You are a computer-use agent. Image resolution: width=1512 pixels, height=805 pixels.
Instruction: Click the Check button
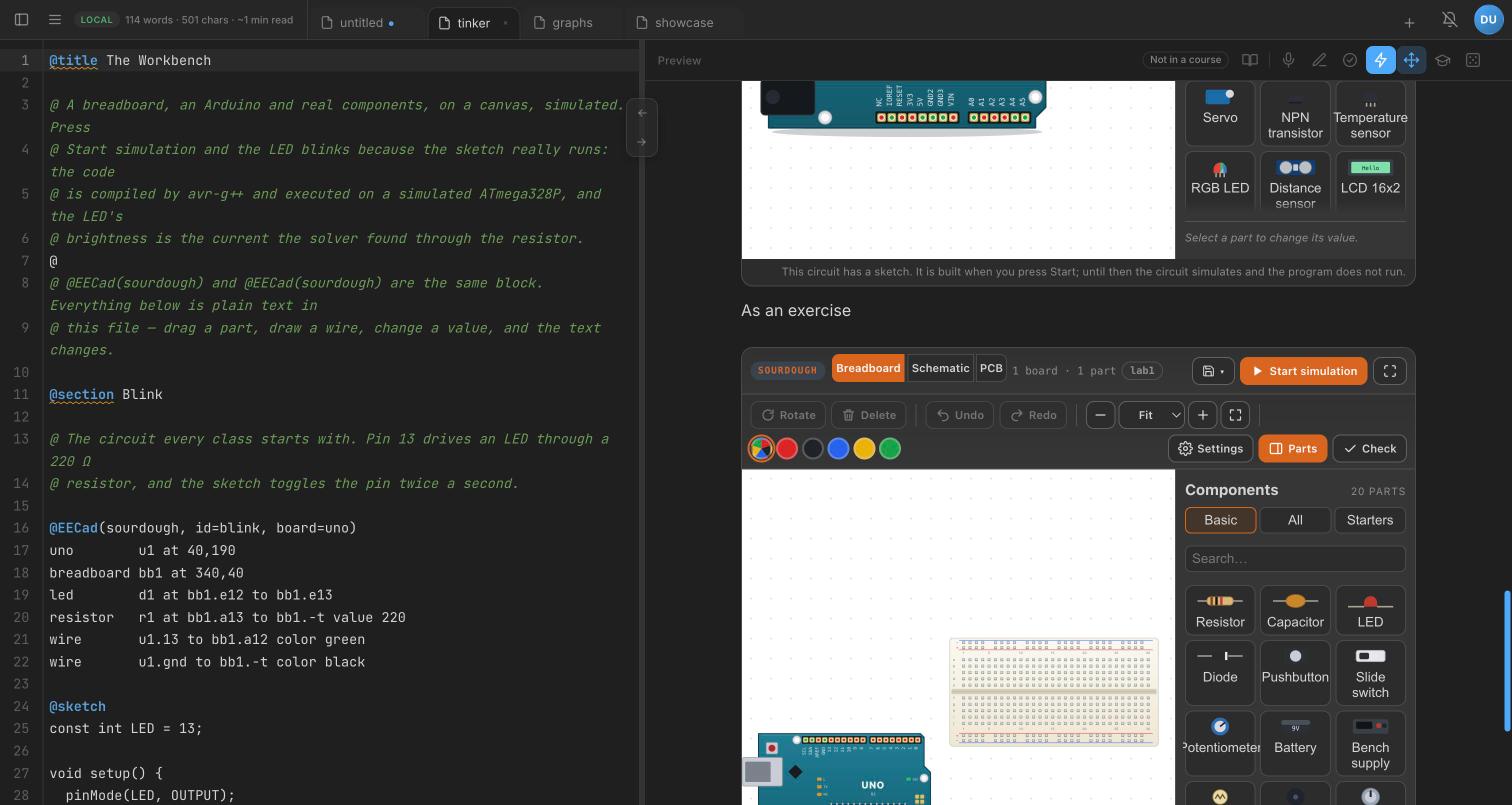[x=1370, y=449]
